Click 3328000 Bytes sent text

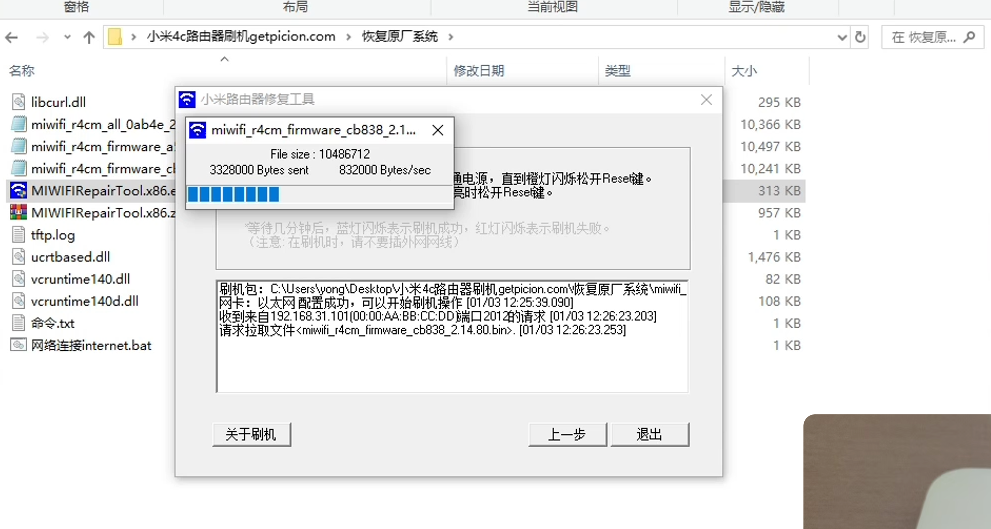[x=259, y=170]
